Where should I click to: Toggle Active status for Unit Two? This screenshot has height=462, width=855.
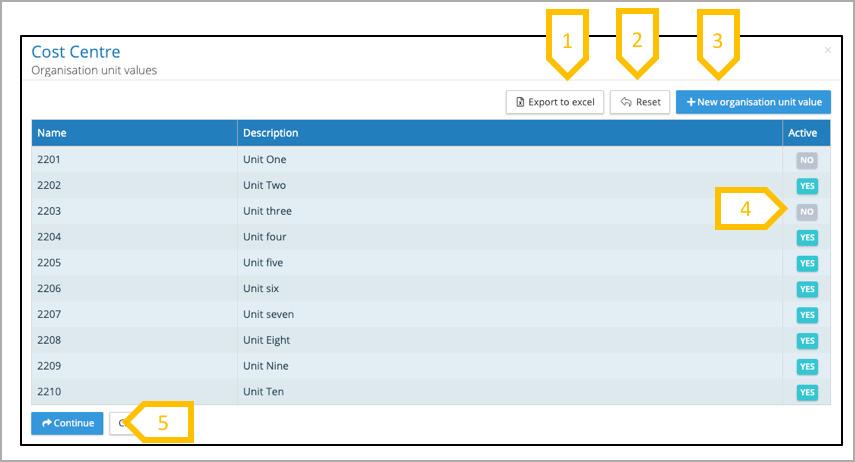click(x=807, y=186)
